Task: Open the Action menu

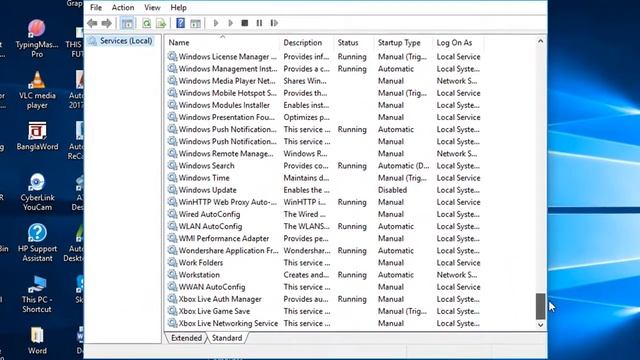Action: 123,7
